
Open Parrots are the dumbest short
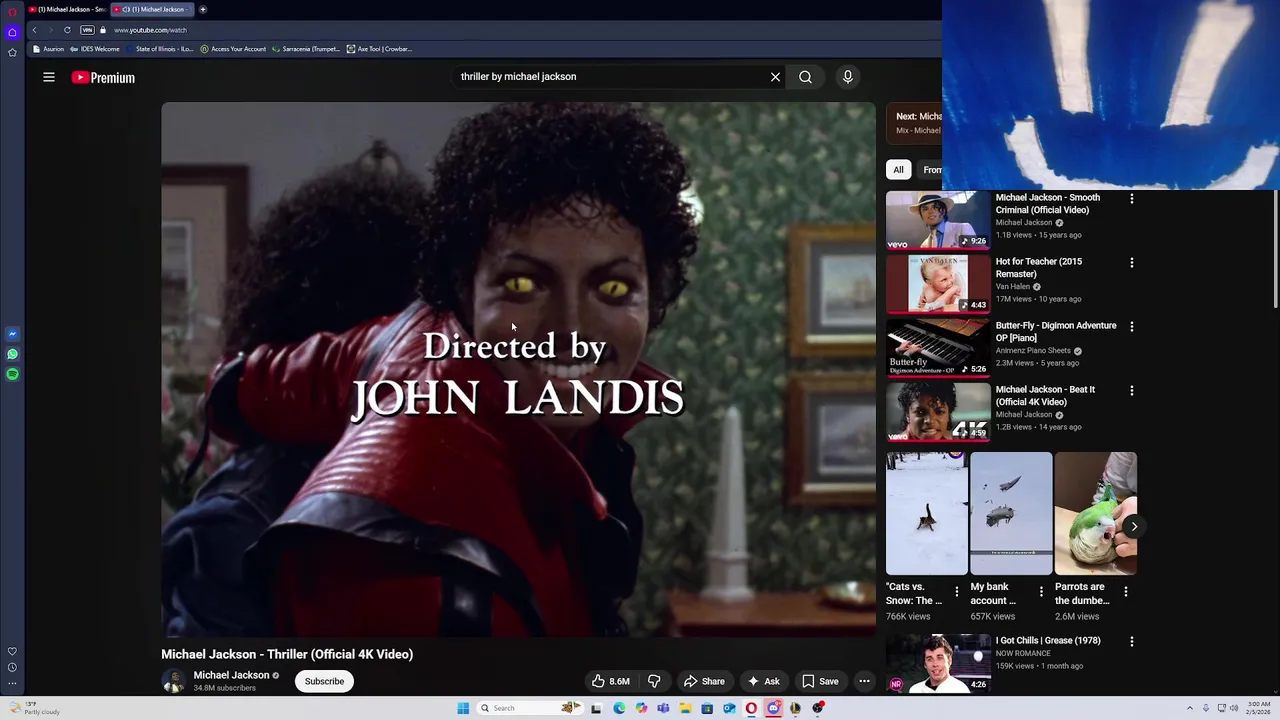tap(1096, 513)
